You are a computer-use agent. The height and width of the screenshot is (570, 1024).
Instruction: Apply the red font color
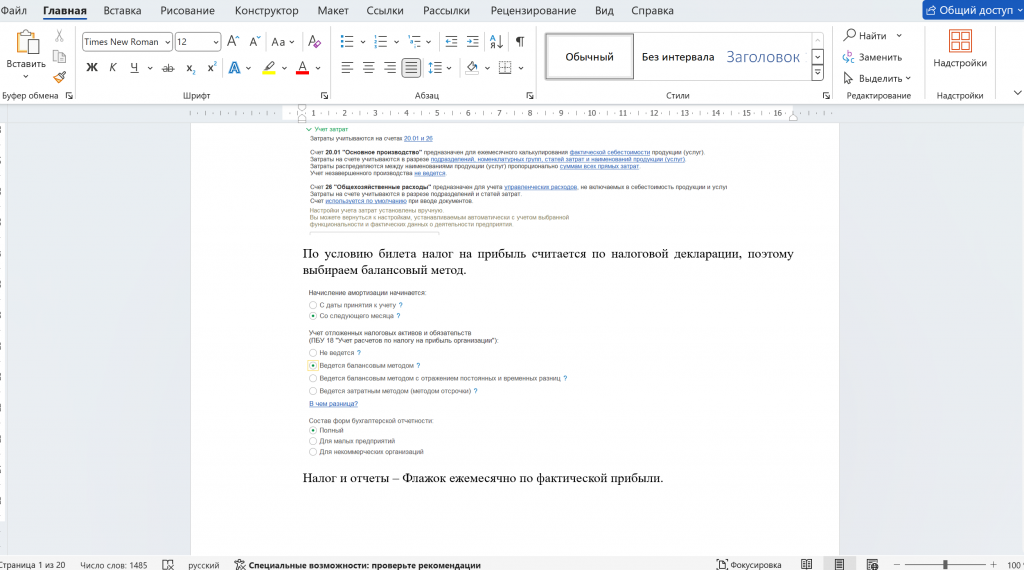pos(302,67)
